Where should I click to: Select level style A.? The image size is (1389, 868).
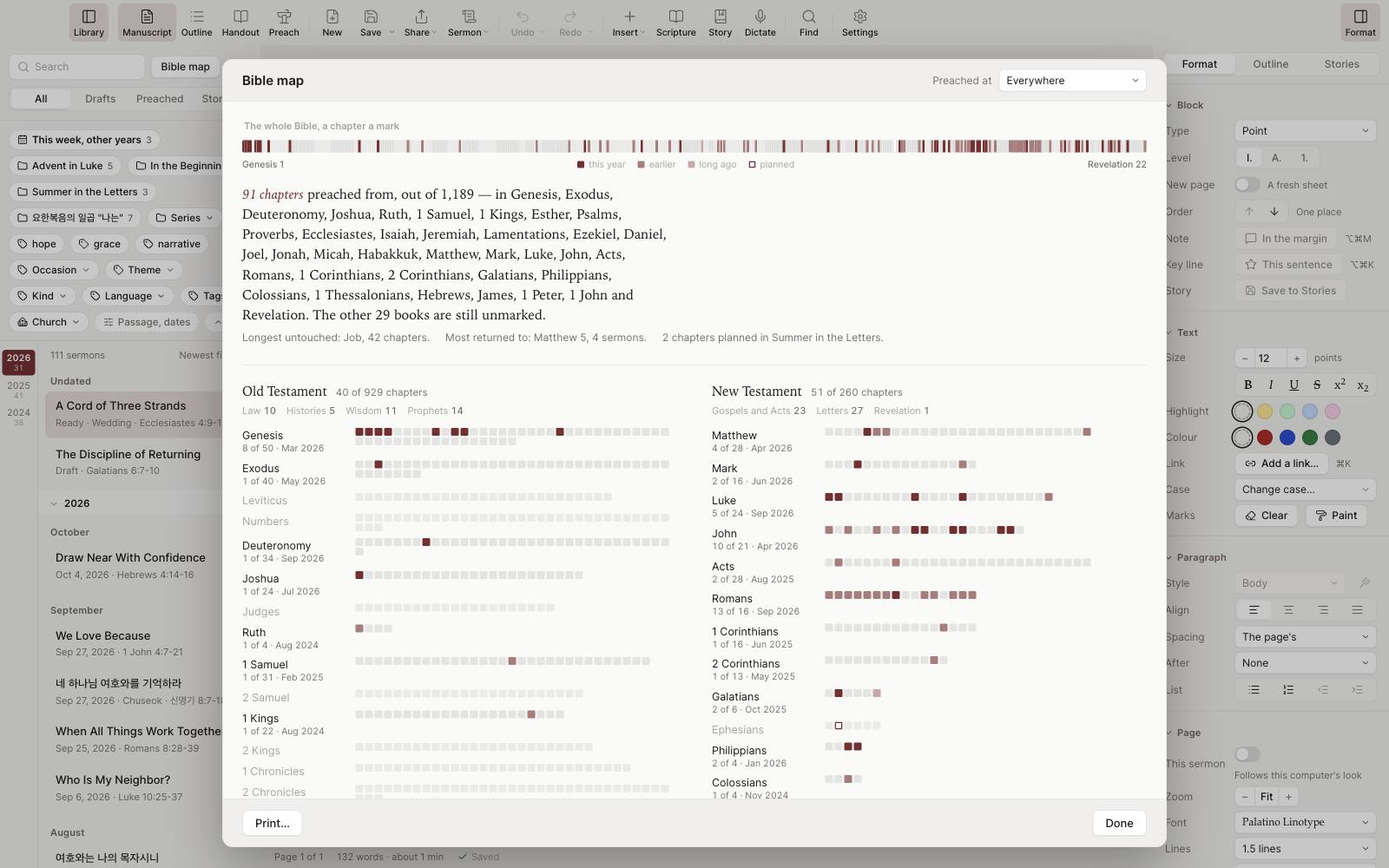pyautogui.click(x=1276, y=158)
